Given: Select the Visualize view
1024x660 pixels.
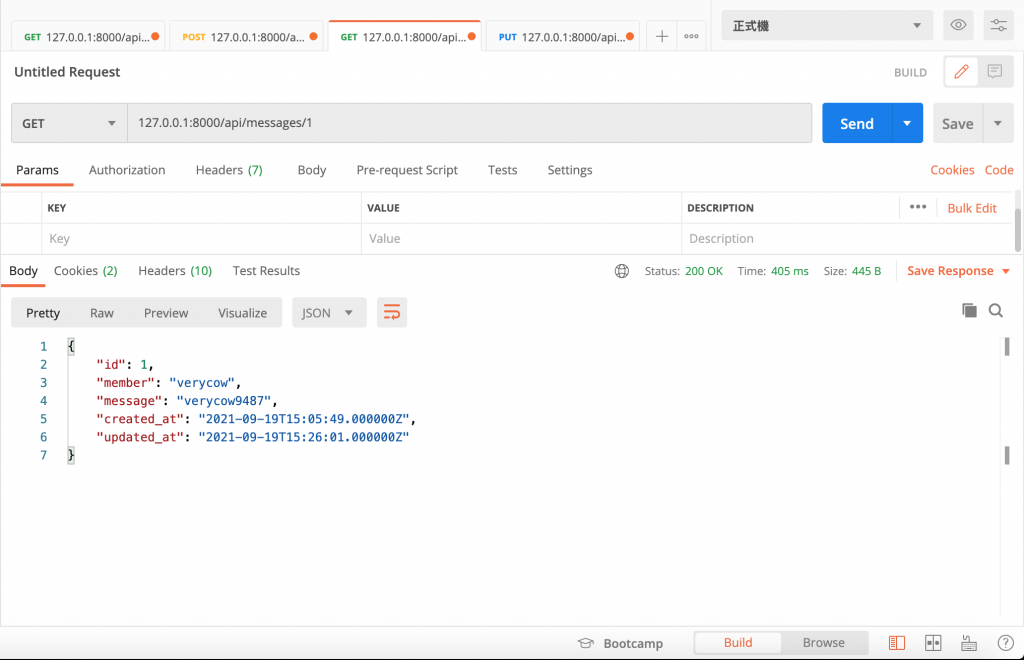Looking at the screenshot, I should [x=242, y=313].
